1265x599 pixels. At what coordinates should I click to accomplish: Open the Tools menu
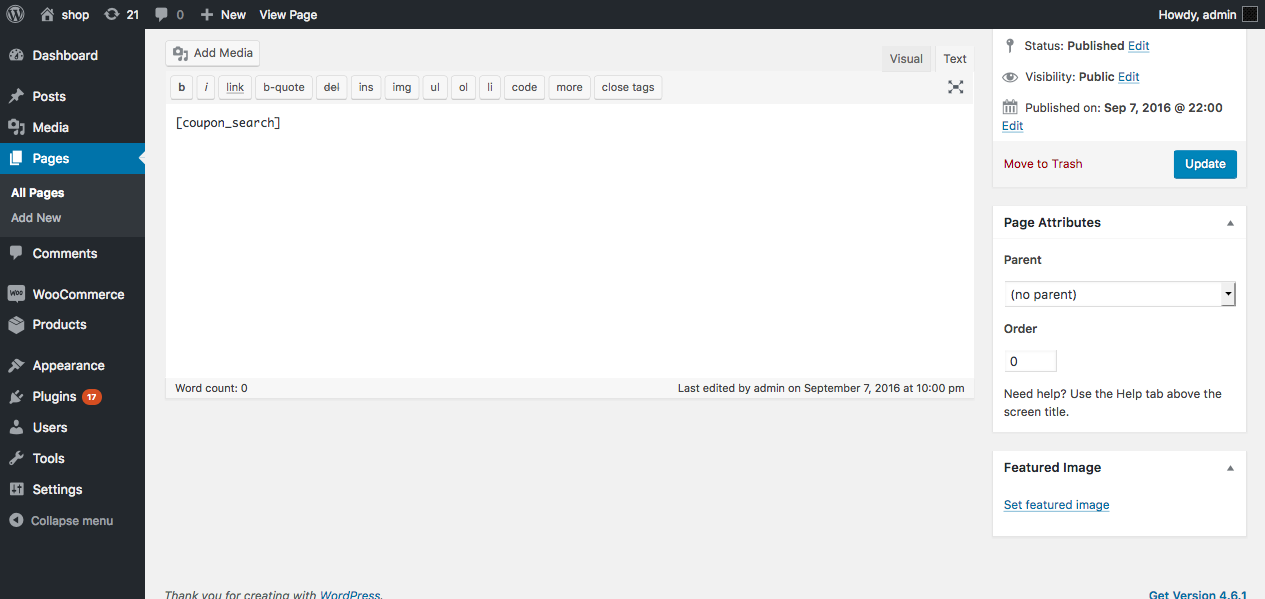72,458
